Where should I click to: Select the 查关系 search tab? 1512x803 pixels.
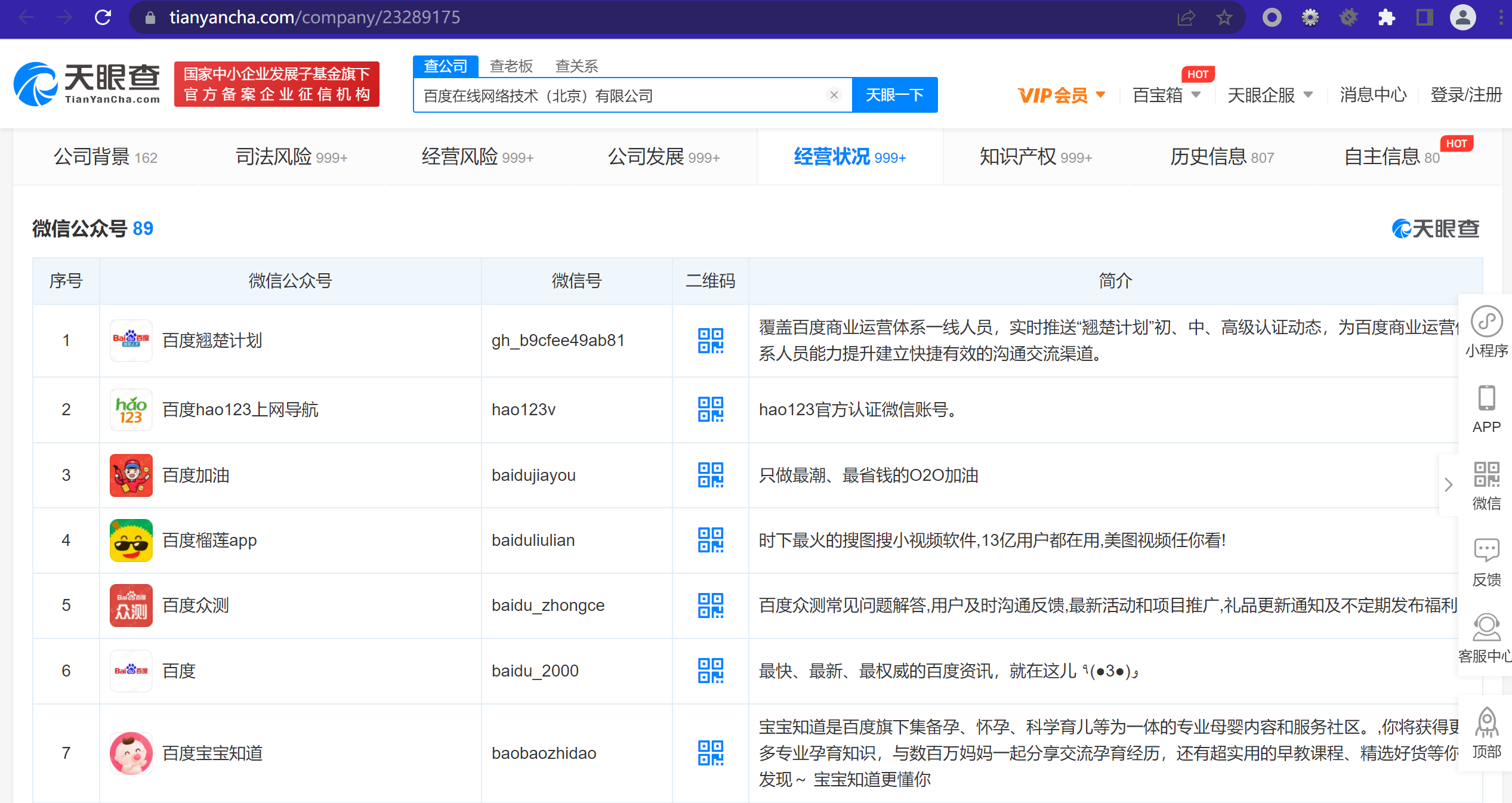577,66
